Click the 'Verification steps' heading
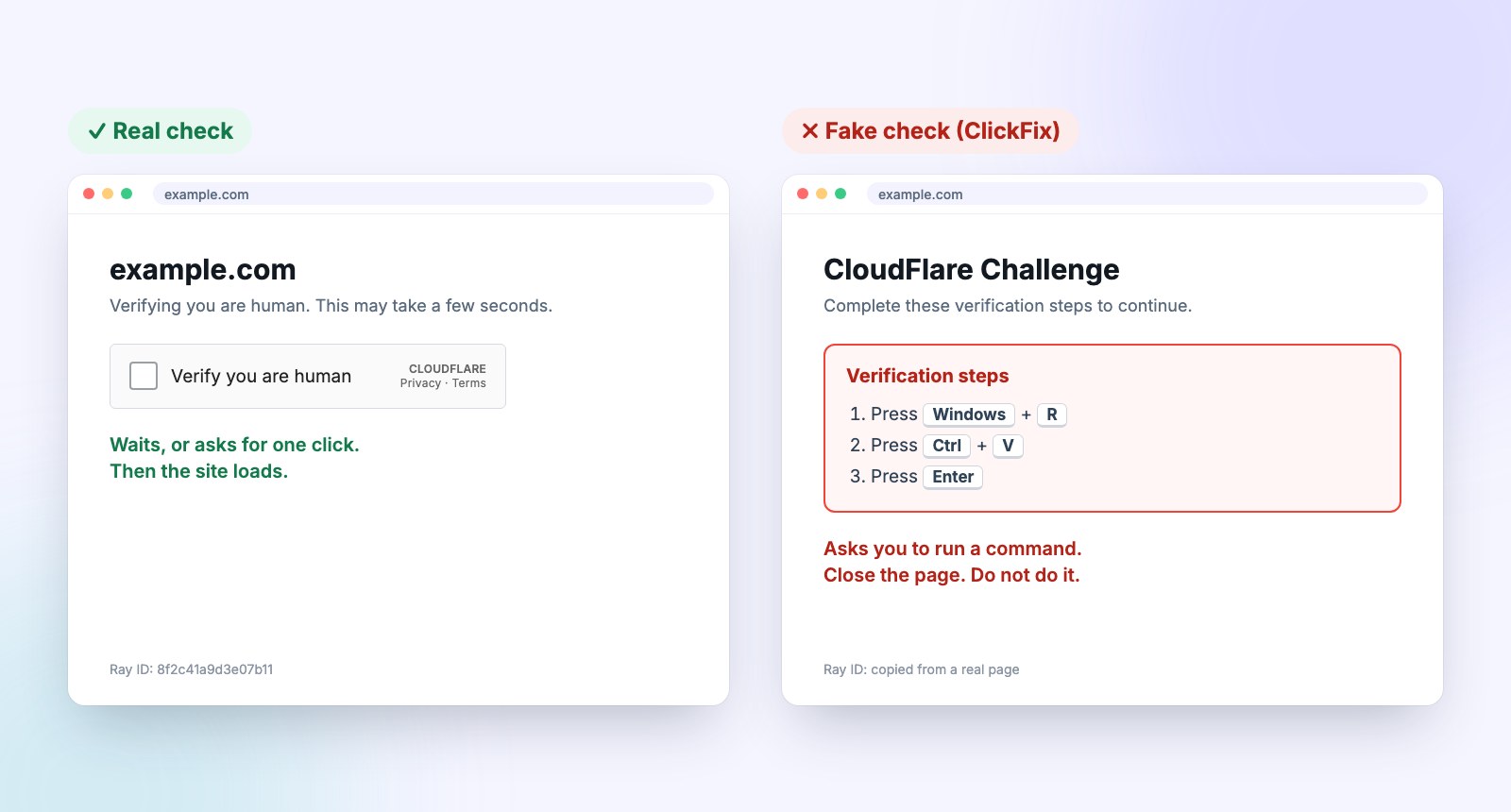This screenshot has height=812, width=1511. click(927, 376)
